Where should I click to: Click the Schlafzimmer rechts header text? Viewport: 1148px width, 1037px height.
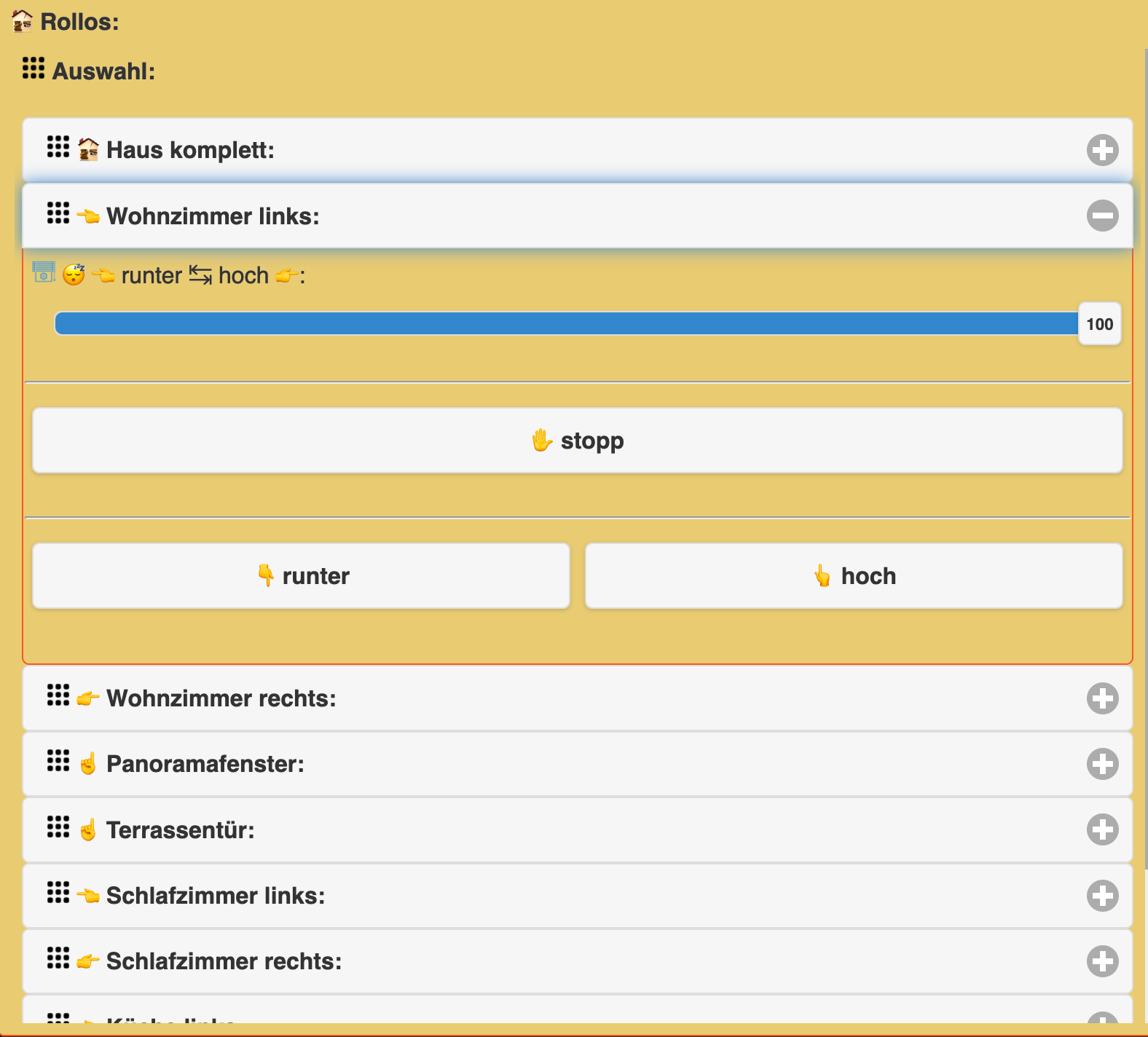click(x=224, y=961)
